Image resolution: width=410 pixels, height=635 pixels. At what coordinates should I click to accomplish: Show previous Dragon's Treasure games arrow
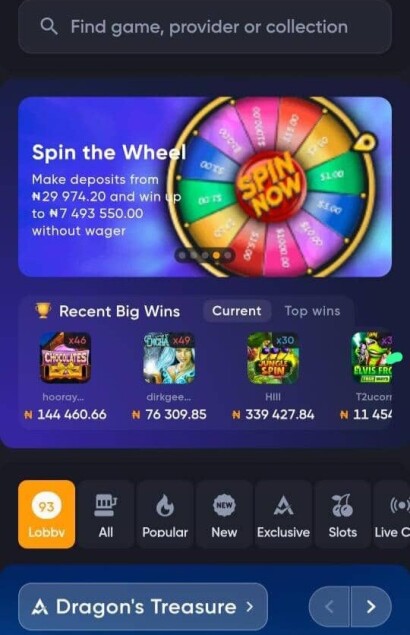pyautogui.click(x=329, y=606)
